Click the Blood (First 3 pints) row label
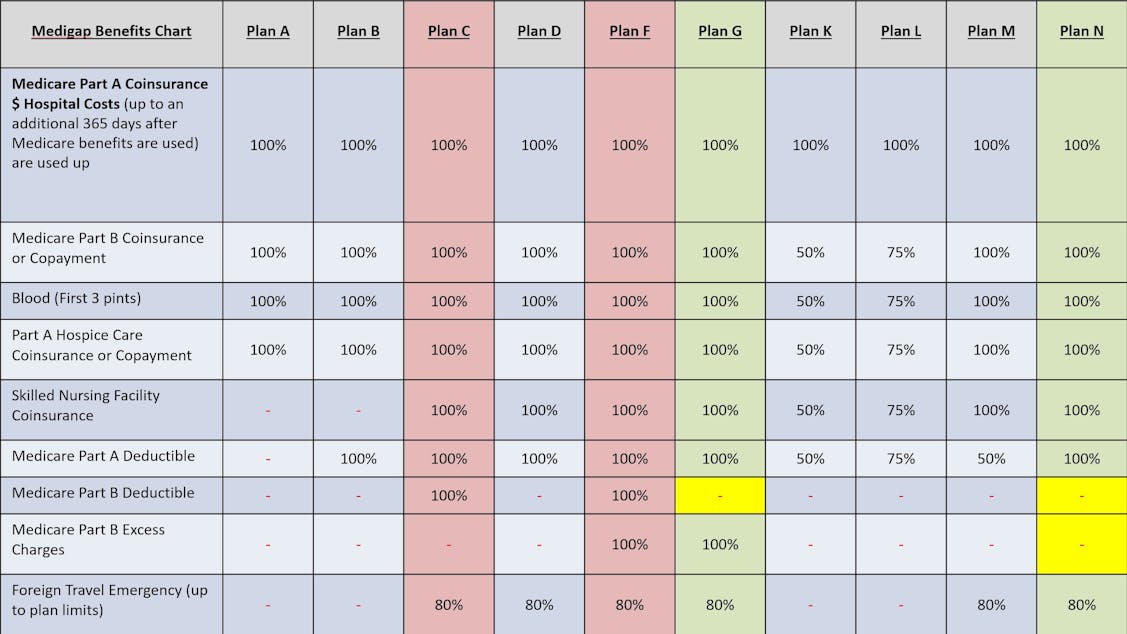 click(76, 299)
